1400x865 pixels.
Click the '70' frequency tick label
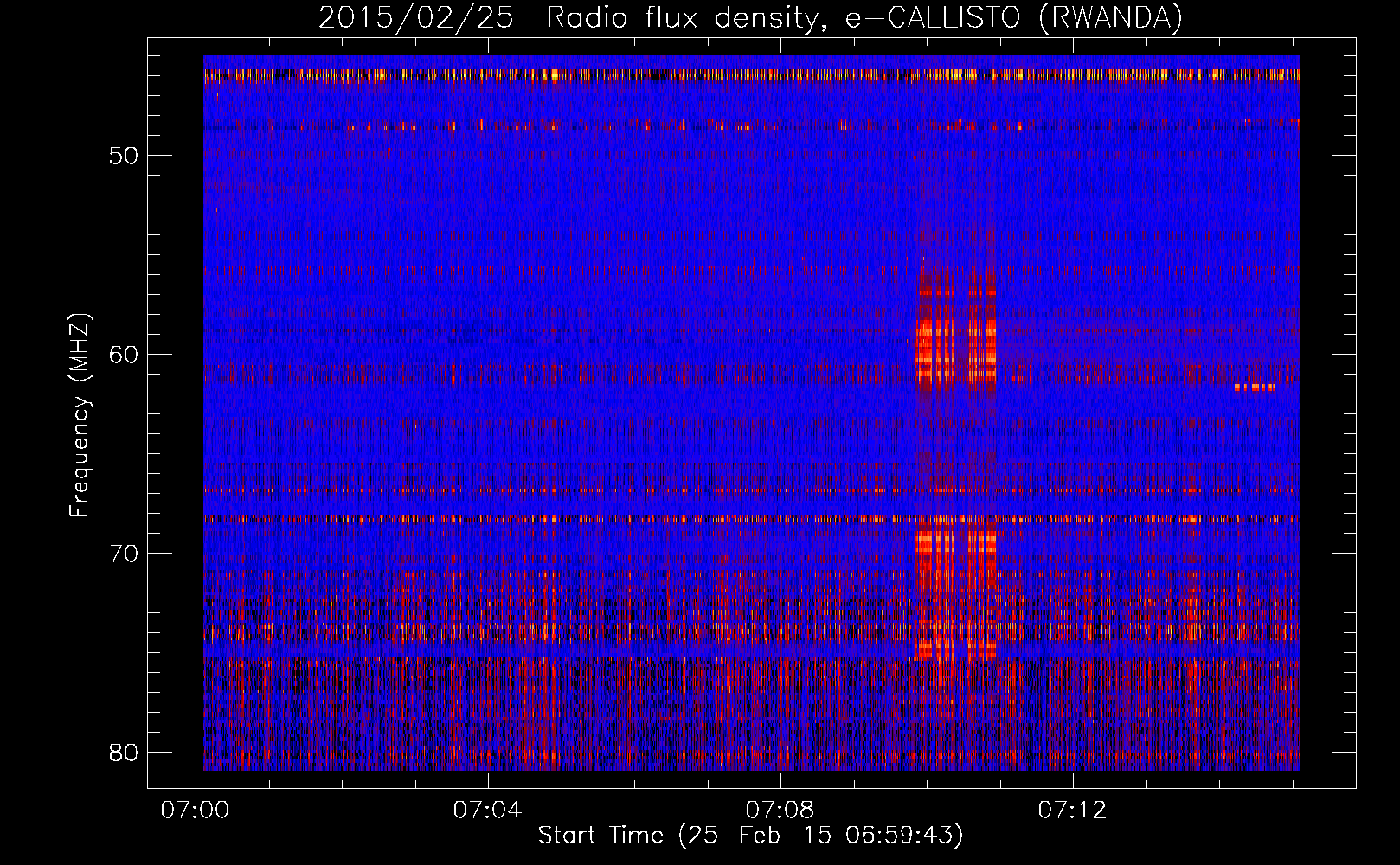point(125,554)
